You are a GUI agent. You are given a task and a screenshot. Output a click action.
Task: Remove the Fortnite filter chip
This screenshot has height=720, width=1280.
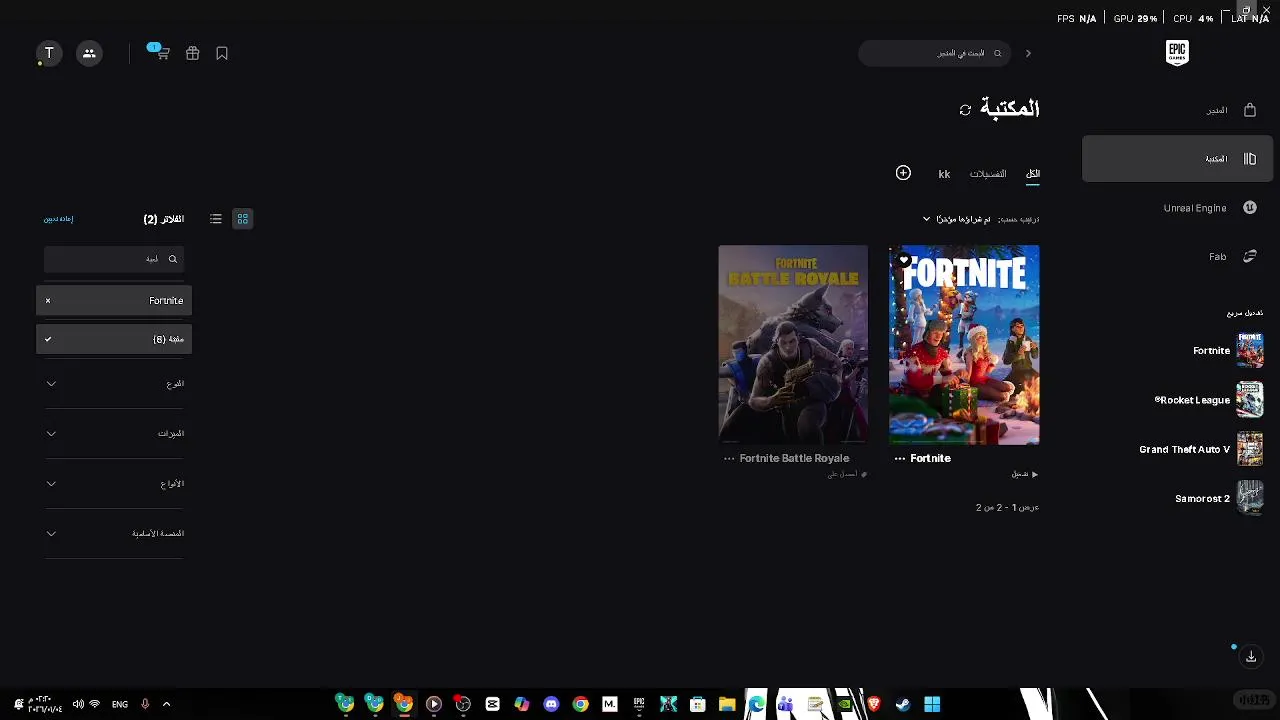pyautogui.click(x=48, y=301)
